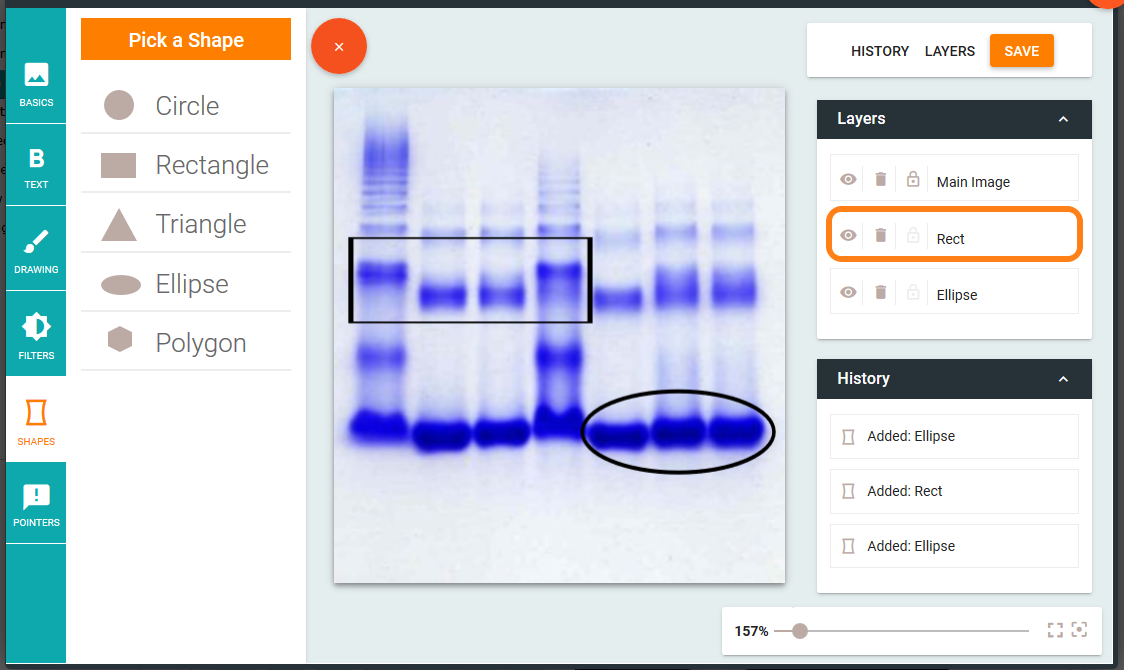This screenshot has height=670, width=1124.
Task: Click the zoom slider handle
Action: 799,631
